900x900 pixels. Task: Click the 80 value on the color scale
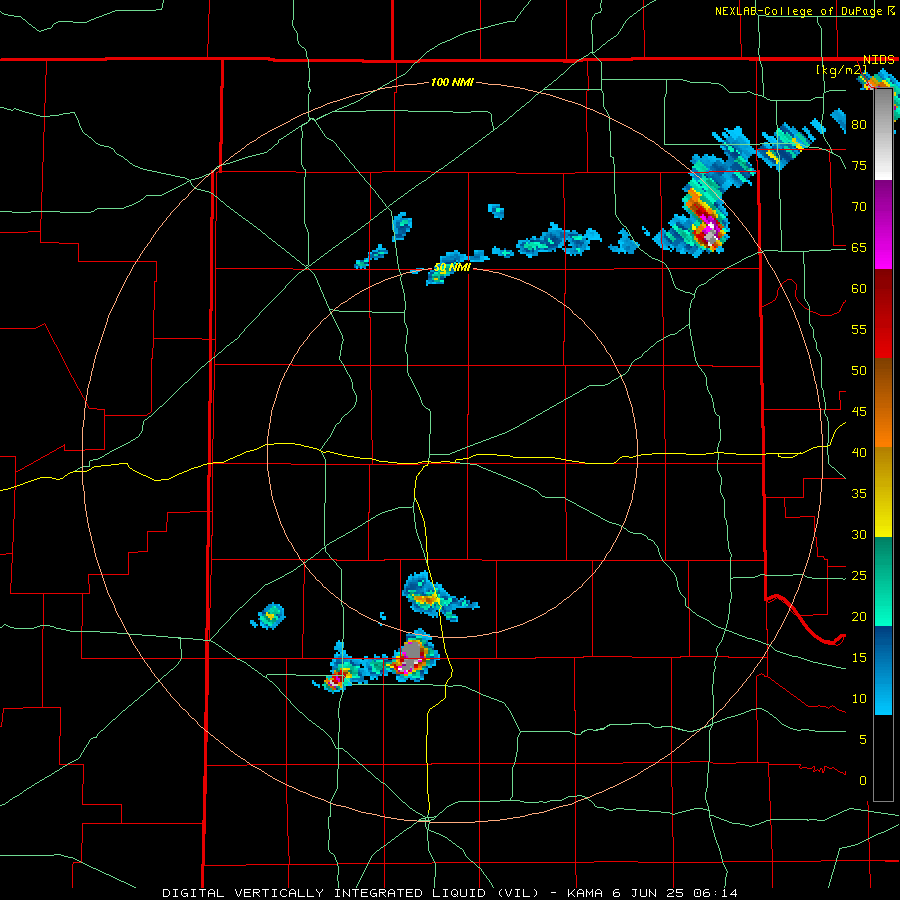point(859,125)
